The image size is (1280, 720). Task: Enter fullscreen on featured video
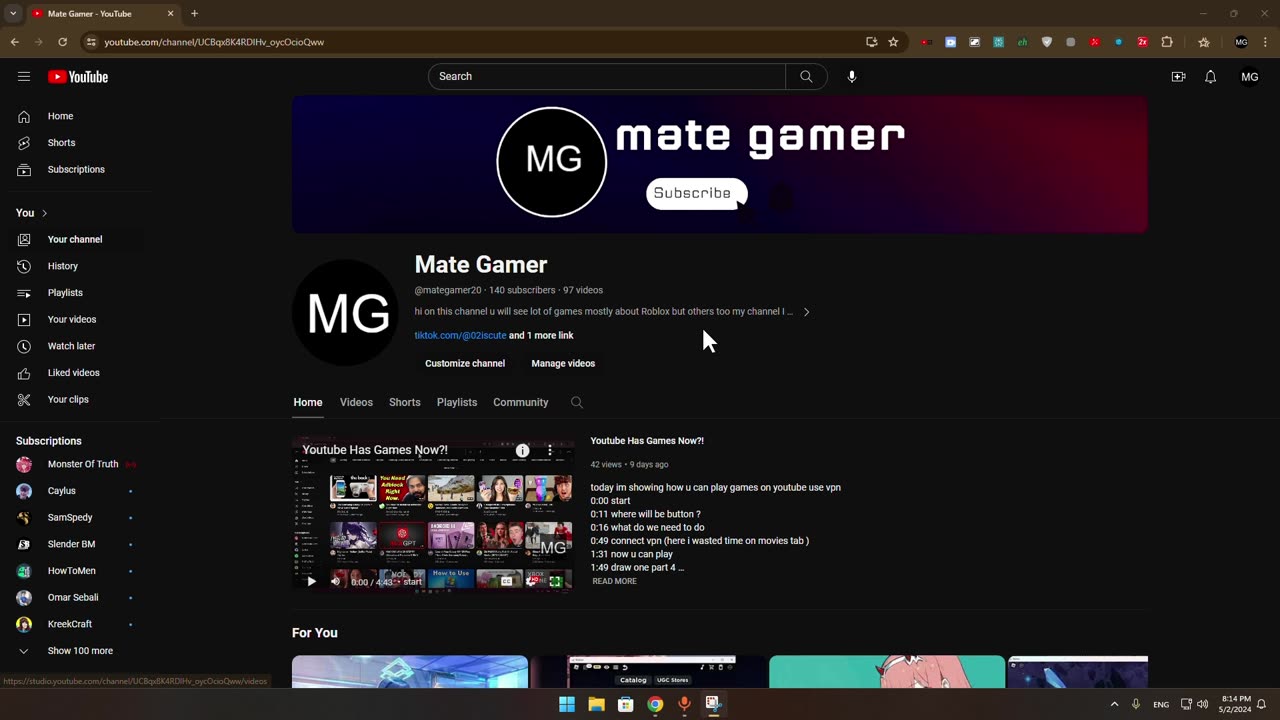(556, 581)
